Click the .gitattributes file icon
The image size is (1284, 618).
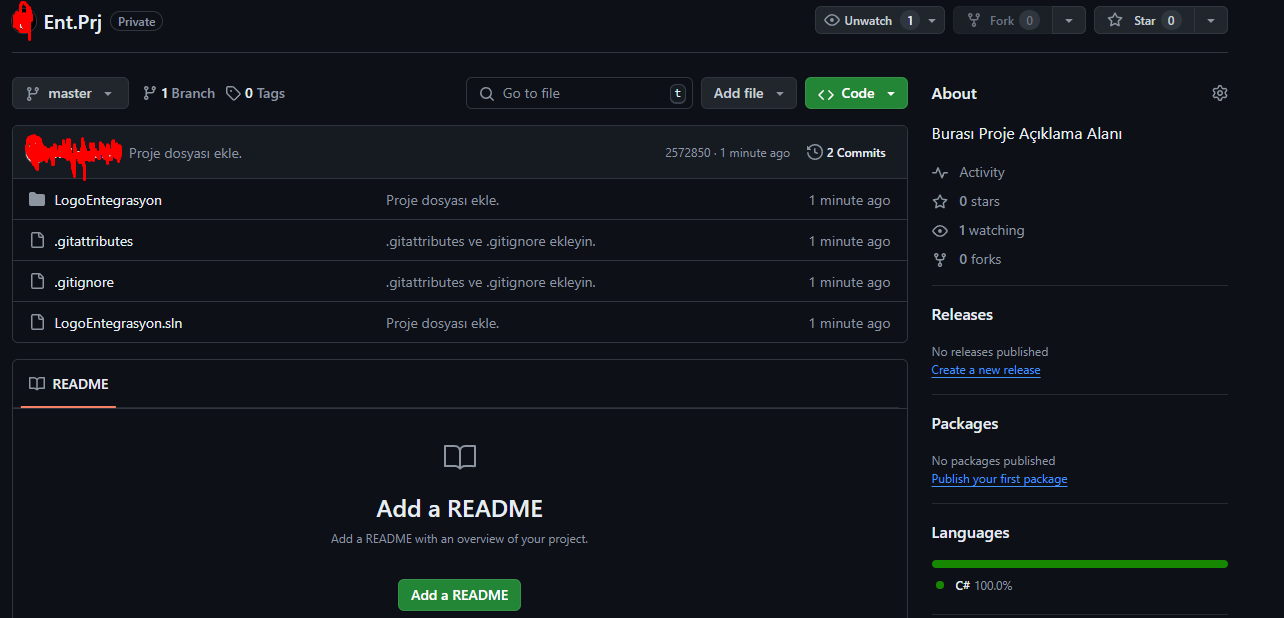point(37,241)
